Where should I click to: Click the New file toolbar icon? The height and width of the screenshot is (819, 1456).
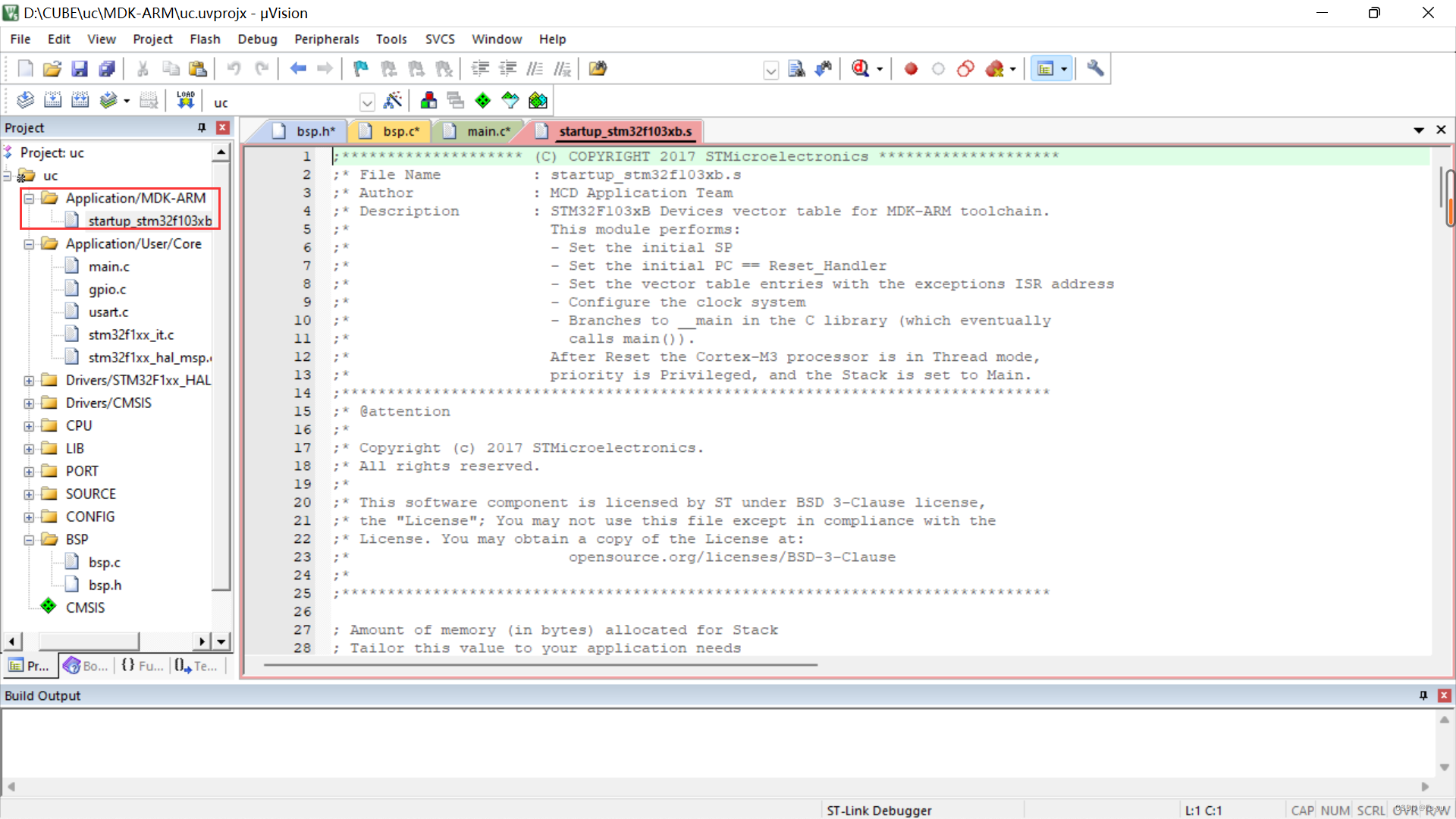(25, 69)
